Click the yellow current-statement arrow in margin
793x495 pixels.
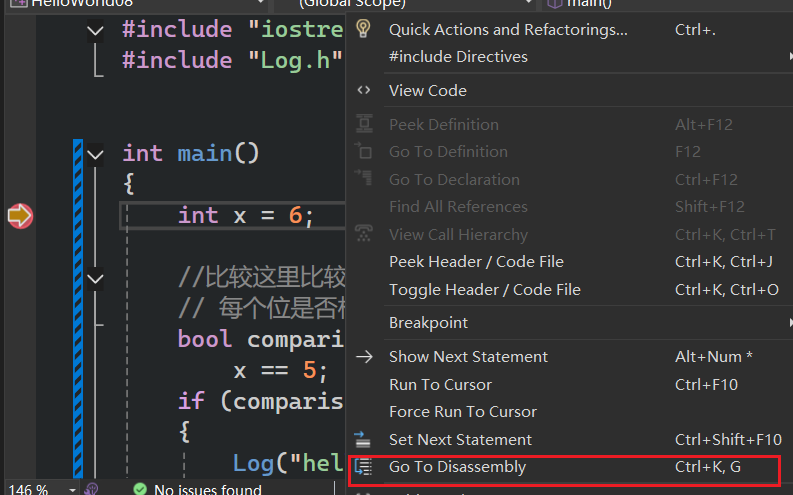19,215
